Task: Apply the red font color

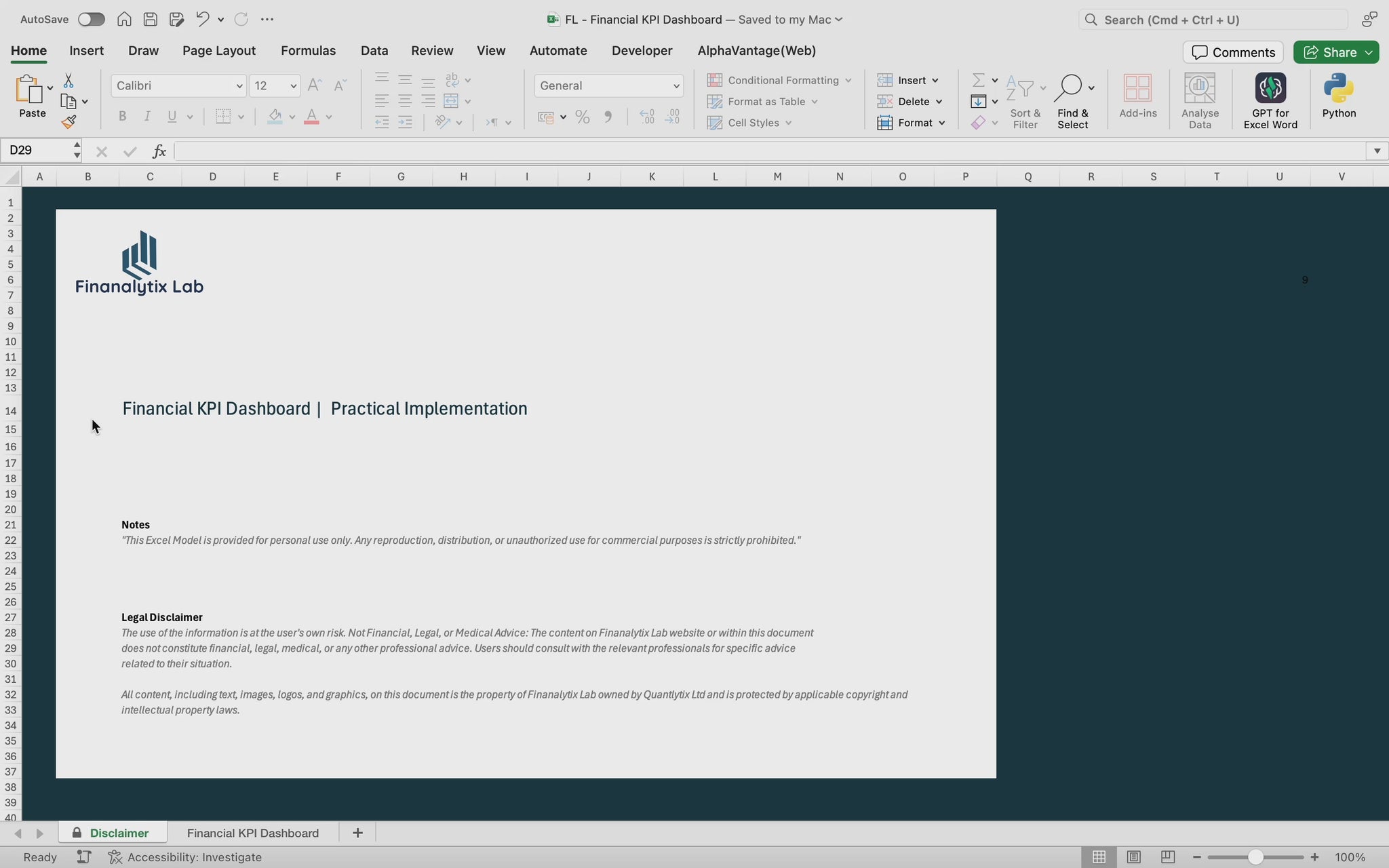Action: (311, 117)
